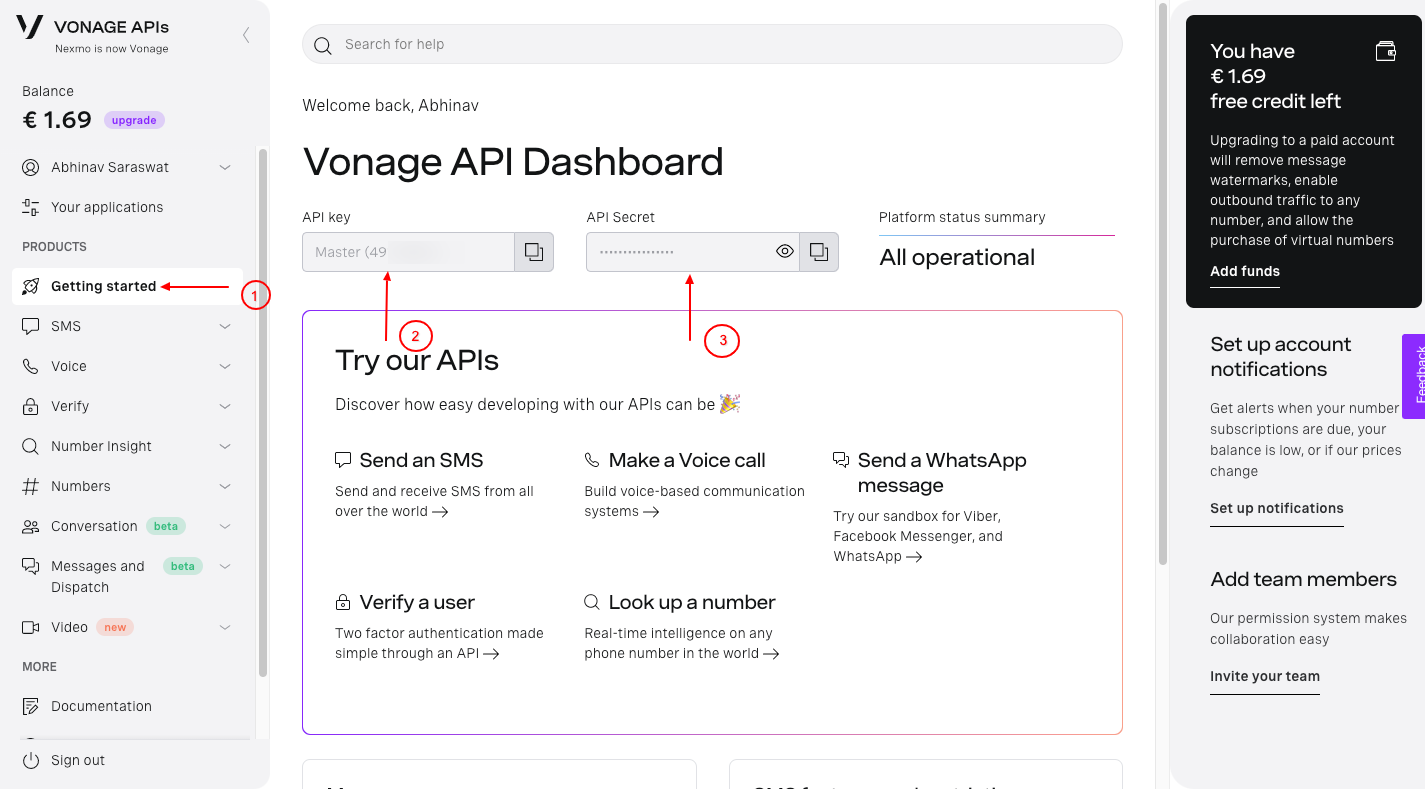
Task: Open Your applications
Action: [107, 207]
